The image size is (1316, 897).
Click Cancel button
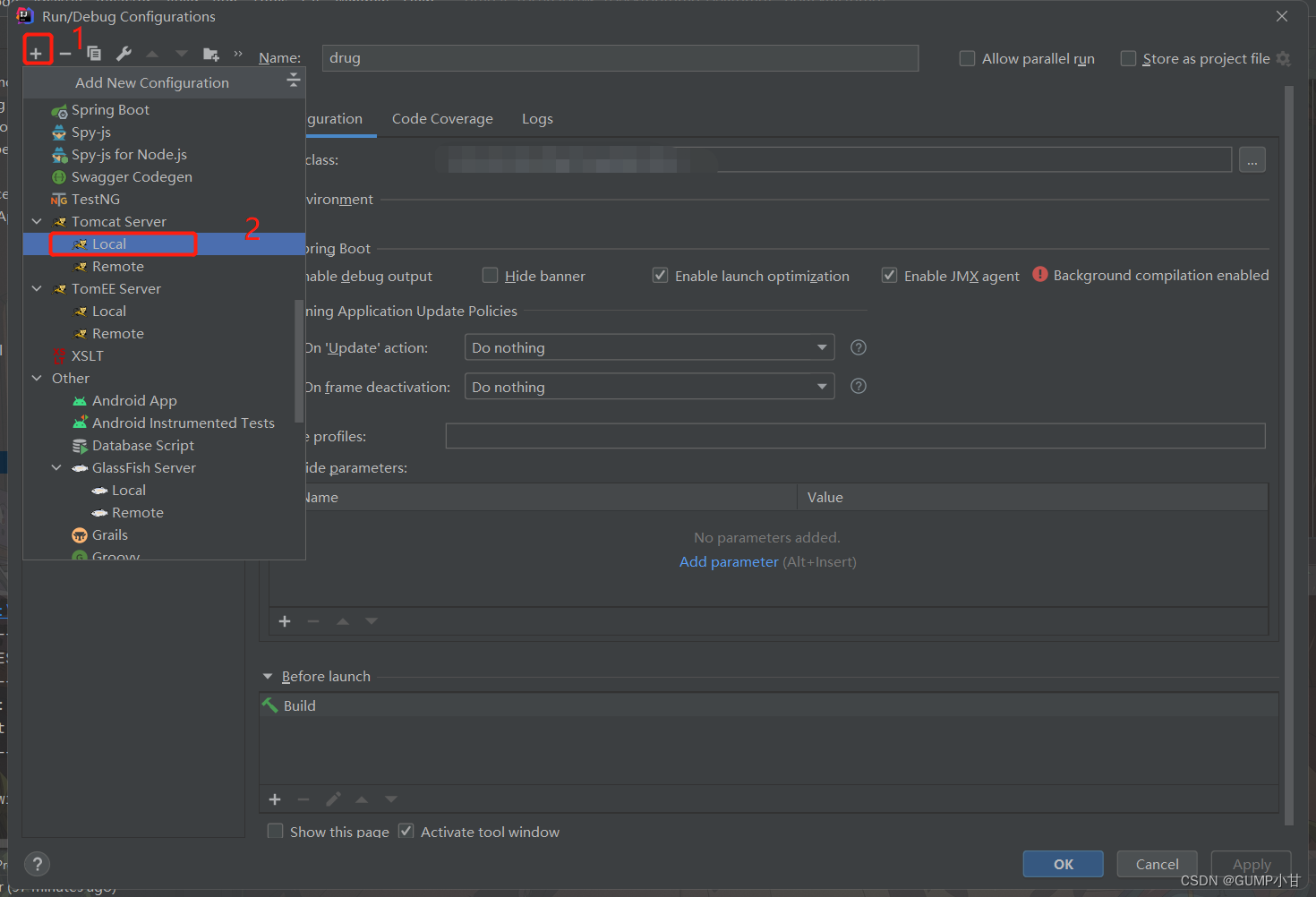coord(1157,864)
